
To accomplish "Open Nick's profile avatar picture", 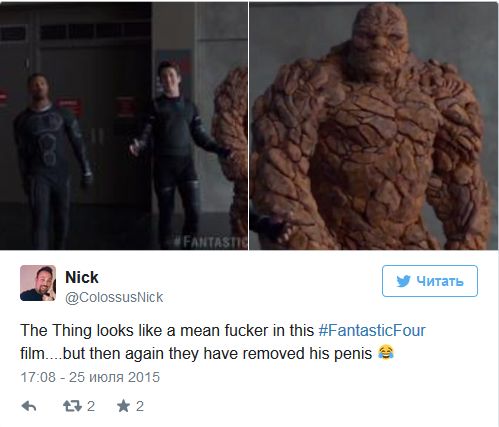I will pyautogui.click(x=38, y=283).
